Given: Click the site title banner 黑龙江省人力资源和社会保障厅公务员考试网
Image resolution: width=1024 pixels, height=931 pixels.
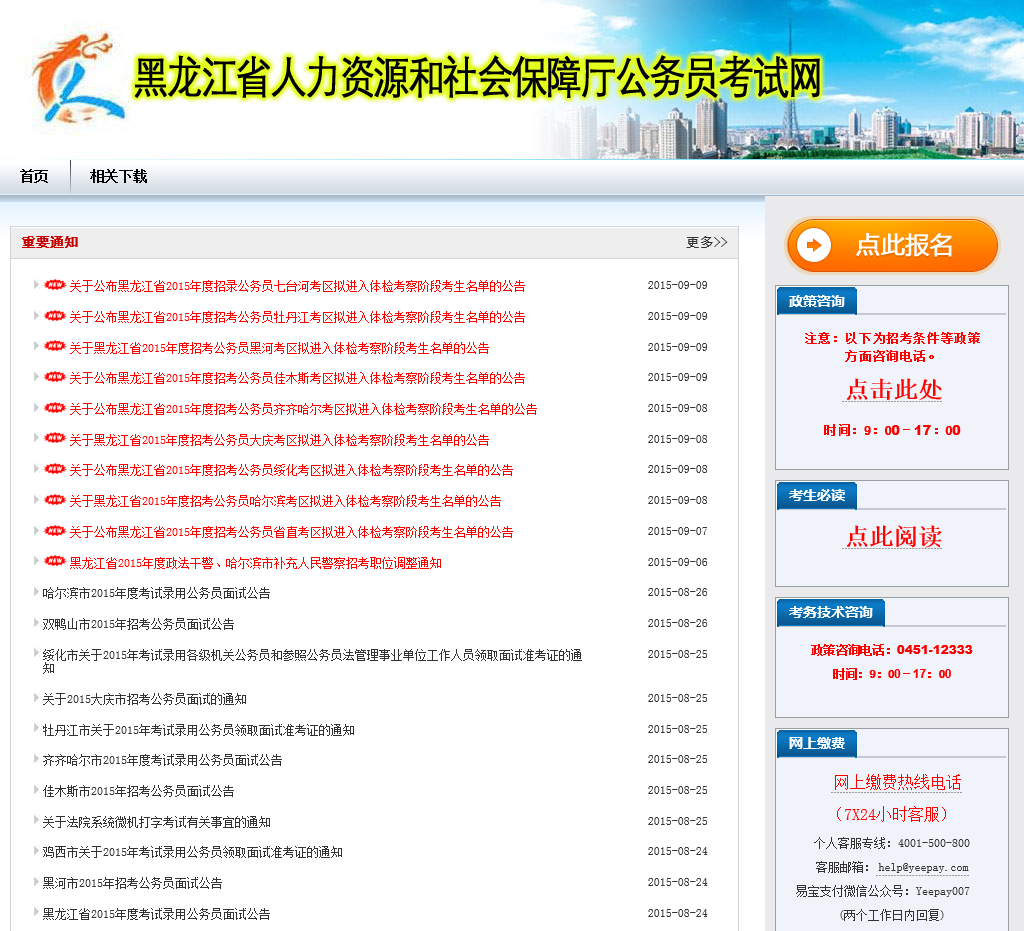Looking at the screenshot, I should pos(477,78).
